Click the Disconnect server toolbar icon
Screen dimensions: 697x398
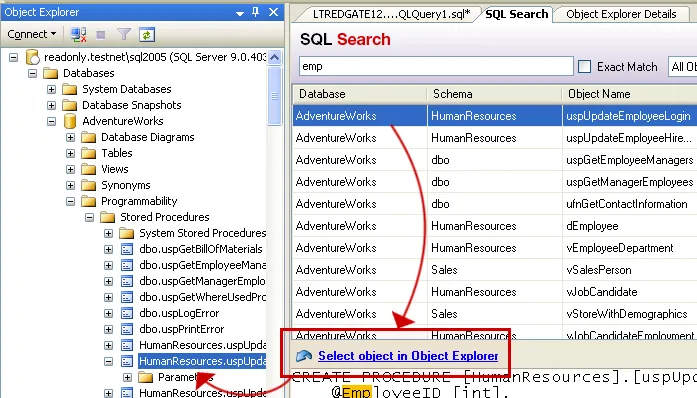(78, 34)
